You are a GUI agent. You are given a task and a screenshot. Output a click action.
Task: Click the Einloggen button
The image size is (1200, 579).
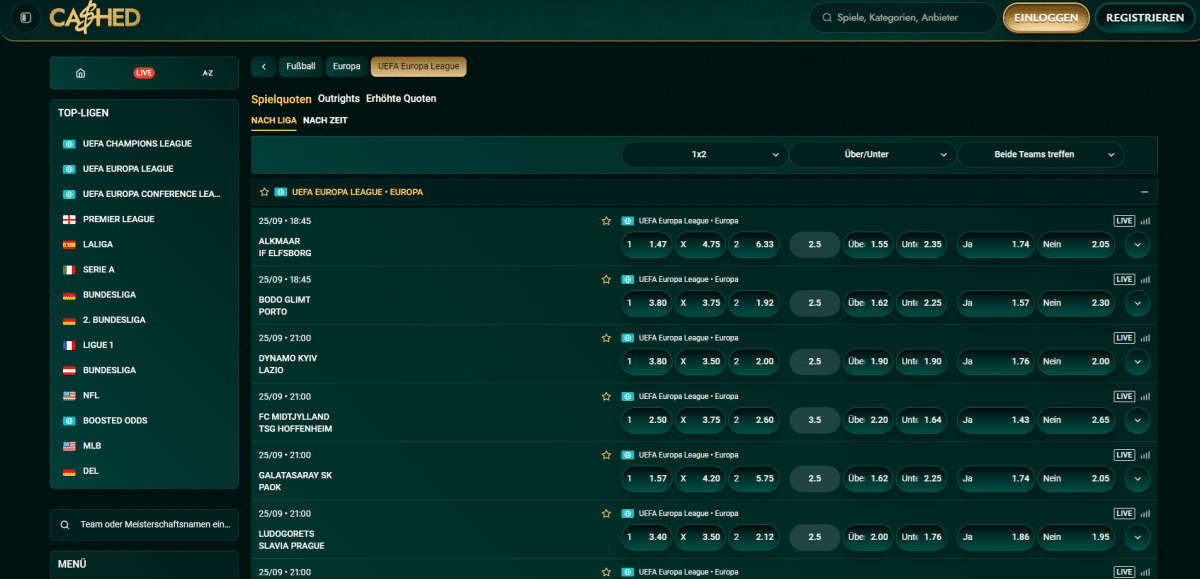1046,18
